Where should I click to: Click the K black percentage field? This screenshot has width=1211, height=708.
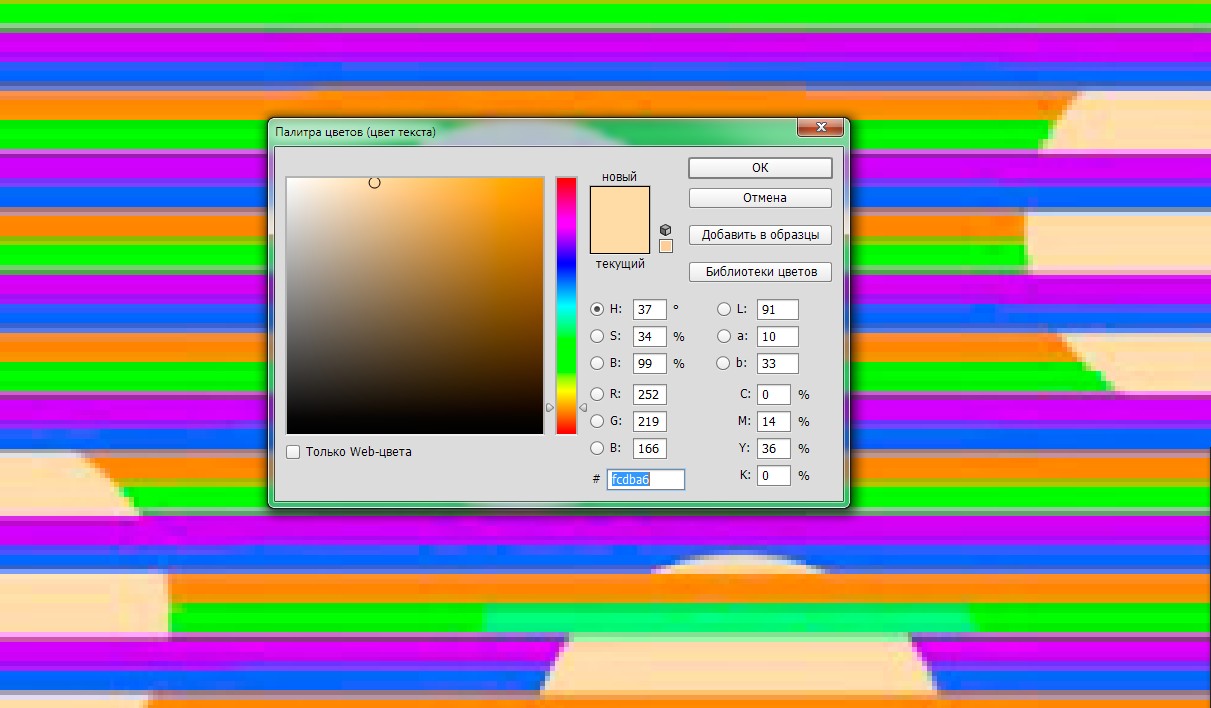(x=774, y=475)
